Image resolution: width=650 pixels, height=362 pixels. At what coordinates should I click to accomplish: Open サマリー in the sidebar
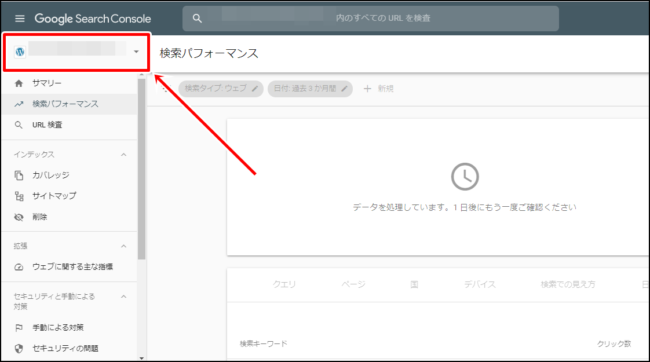coord(69,83)
